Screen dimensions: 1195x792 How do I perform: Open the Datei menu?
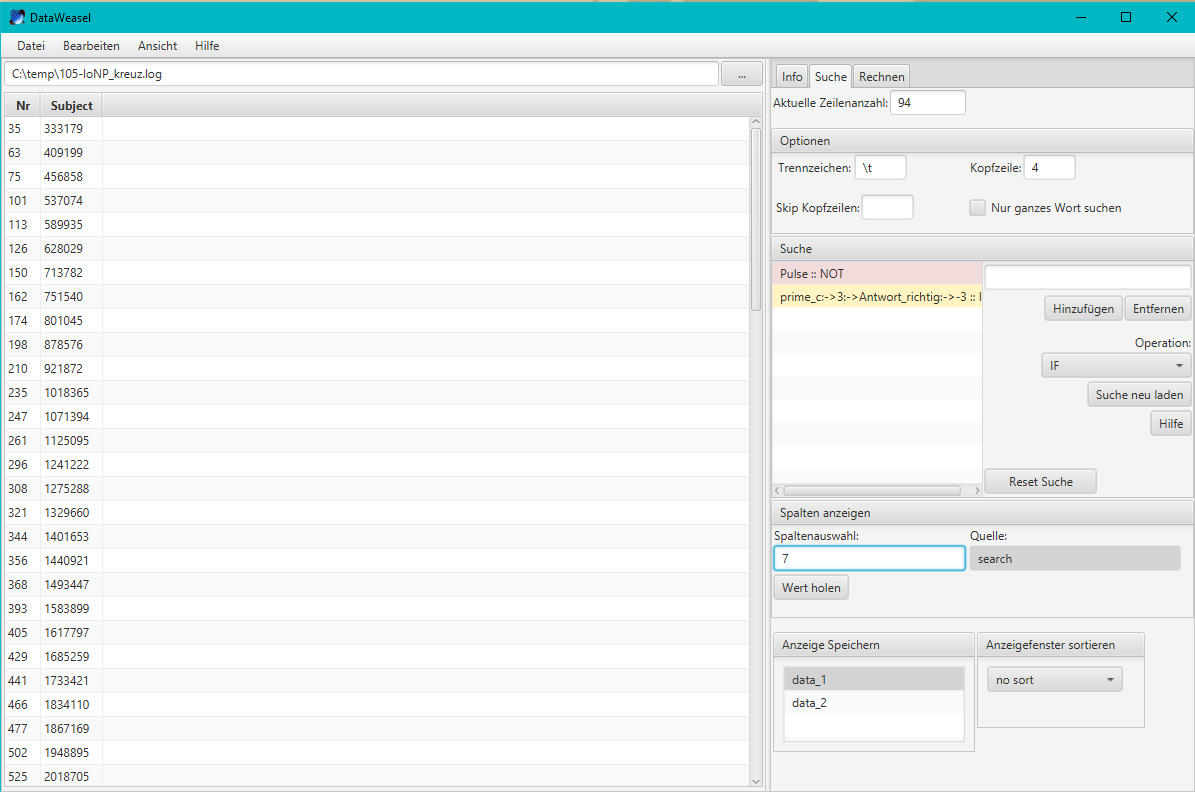[30, 46]
